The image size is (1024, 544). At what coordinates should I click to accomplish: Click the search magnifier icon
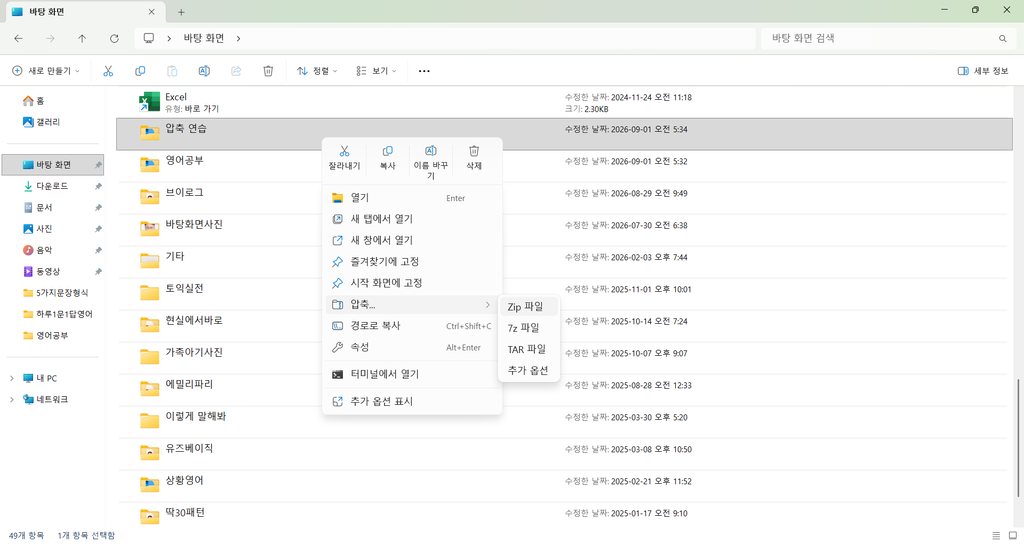(1002, 39)
